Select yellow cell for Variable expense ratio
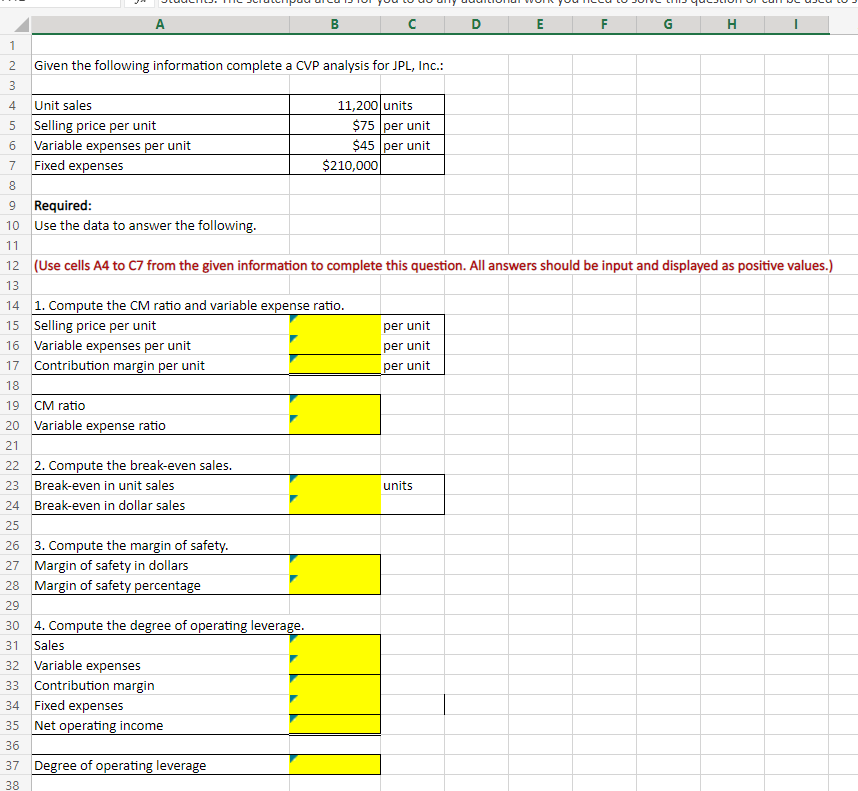The height and width of the screenshot is (791, 858). 335,425
